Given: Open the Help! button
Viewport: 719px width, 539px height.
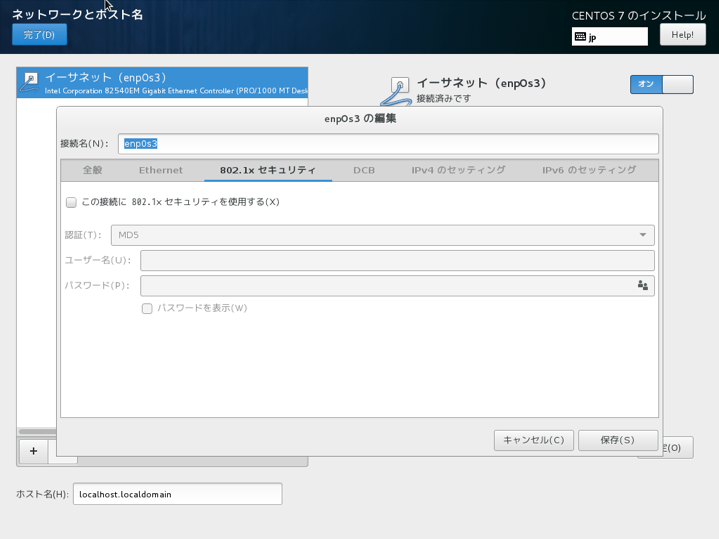Looking at the screenshot, I should tap(682, 35).
